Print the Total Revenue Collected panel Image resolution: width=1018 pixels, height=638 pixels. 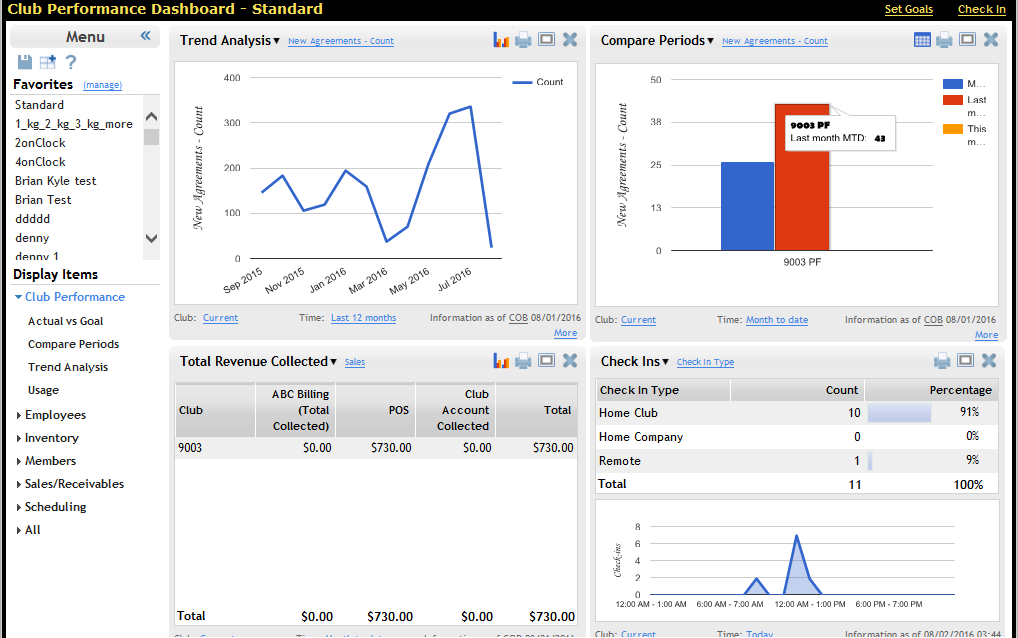[x=523, y=361]
